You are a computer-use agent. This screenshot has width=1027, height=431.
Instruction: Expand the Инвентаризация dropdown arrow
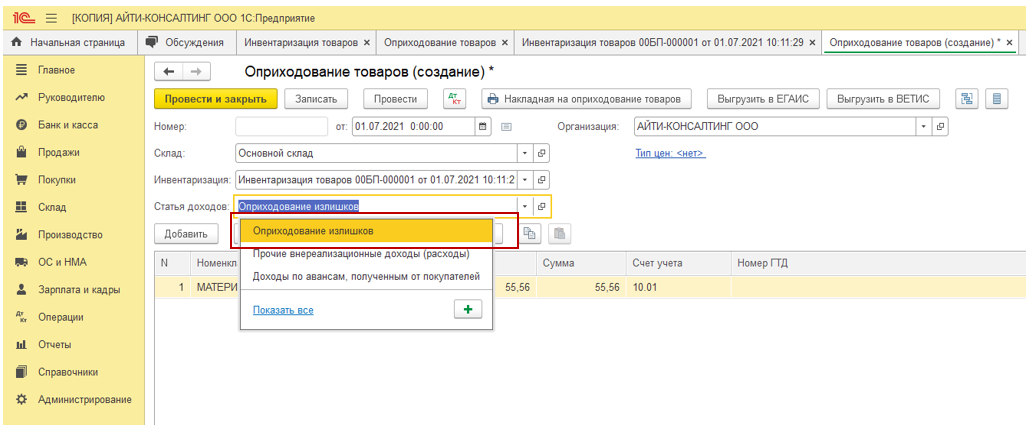coord(524,180)
